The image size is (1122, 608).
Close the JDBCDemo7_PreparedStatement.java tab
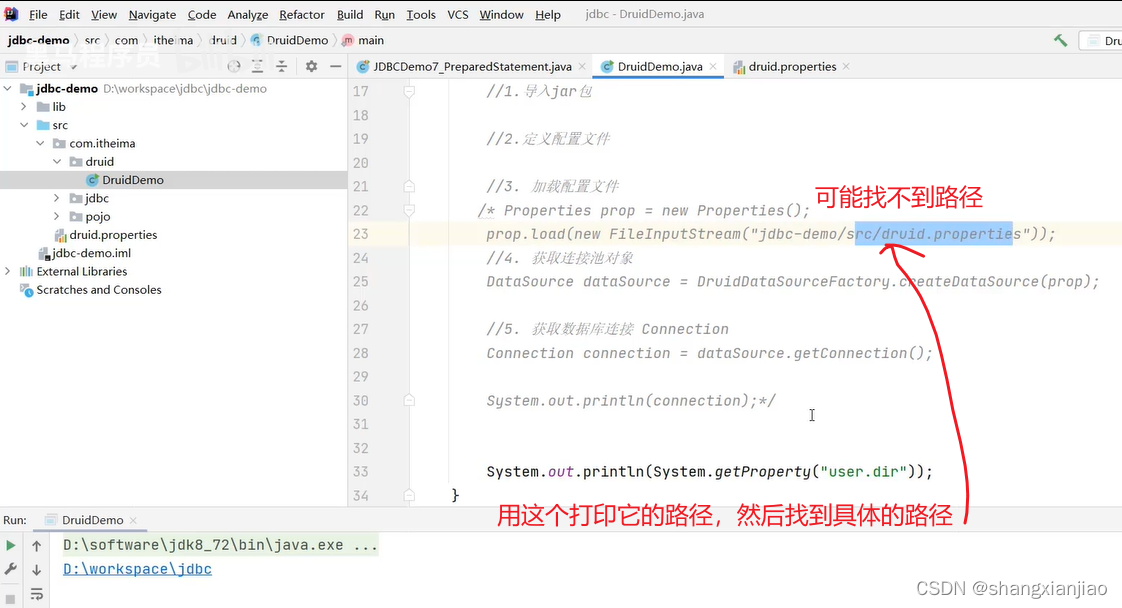tap(582, 67)
